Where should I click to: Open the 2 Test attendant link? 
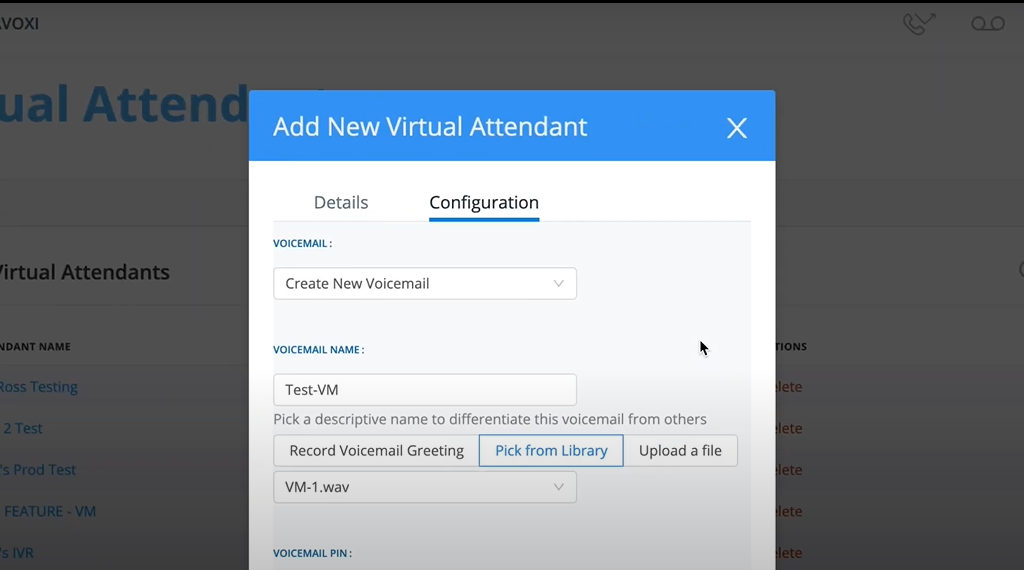point(23,428)
